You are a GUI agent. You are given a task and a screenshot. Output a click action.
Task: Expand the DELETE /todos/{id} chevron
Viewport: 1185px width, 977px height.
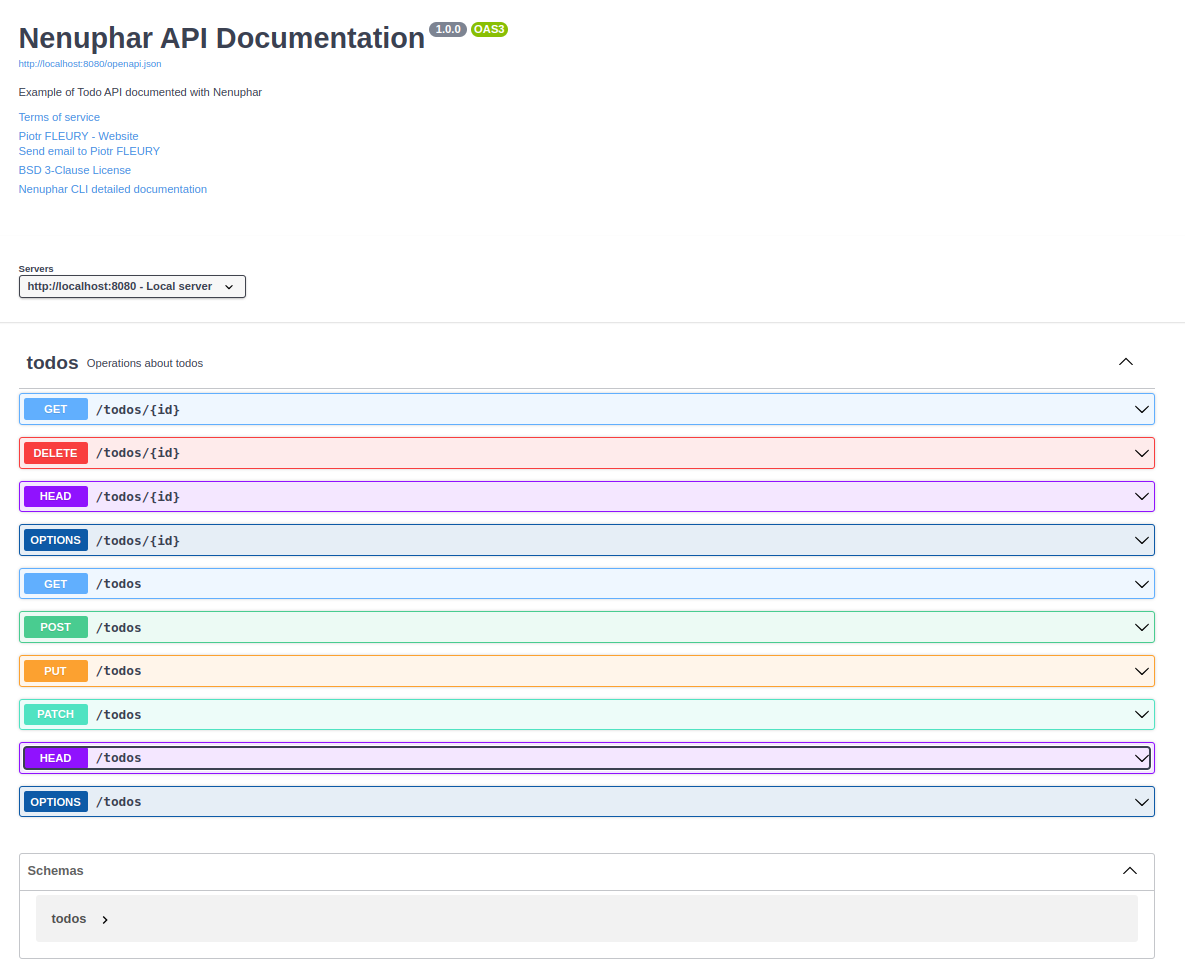coord(1141,453)
